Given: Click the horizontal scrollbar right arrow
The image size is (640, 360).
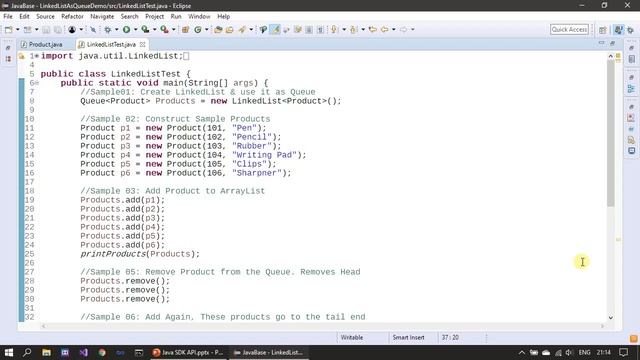Looking at the screenshot, I should point(602,326).
